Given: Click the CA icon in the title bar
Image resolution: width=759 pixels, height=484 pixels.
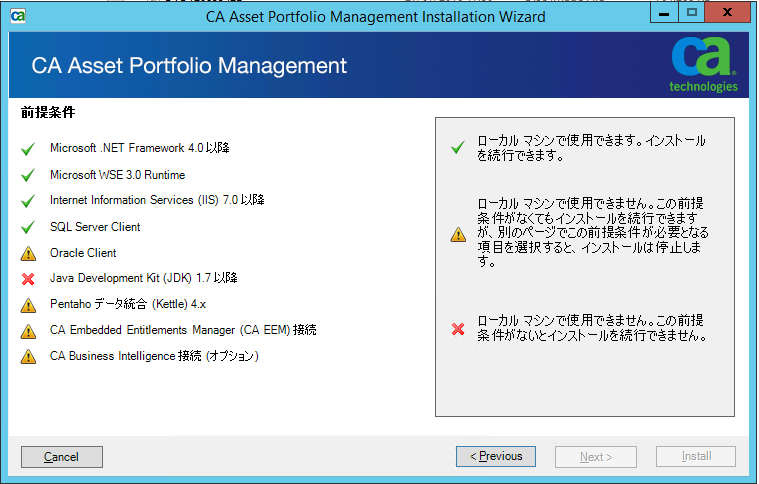Looking at the screenshot, I should [x=17, y=16].
